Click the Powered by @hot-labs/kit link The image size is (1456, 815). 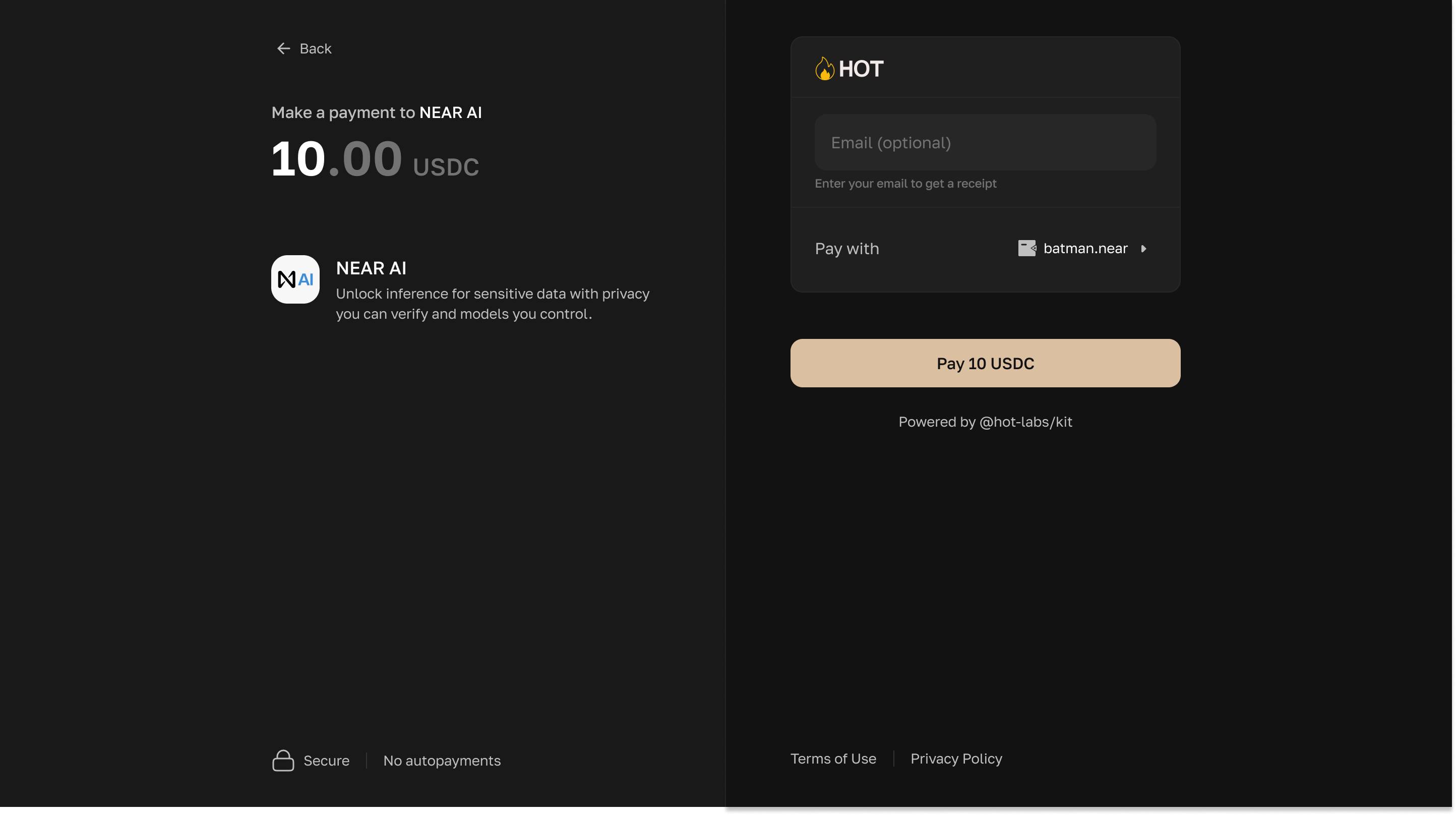pyautogui.click(x=985, y=422)
